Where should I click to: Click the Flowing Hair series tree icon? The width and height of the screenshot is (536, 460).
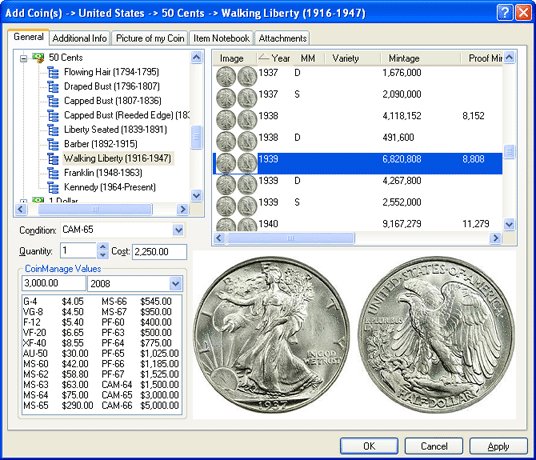point(53,72)
